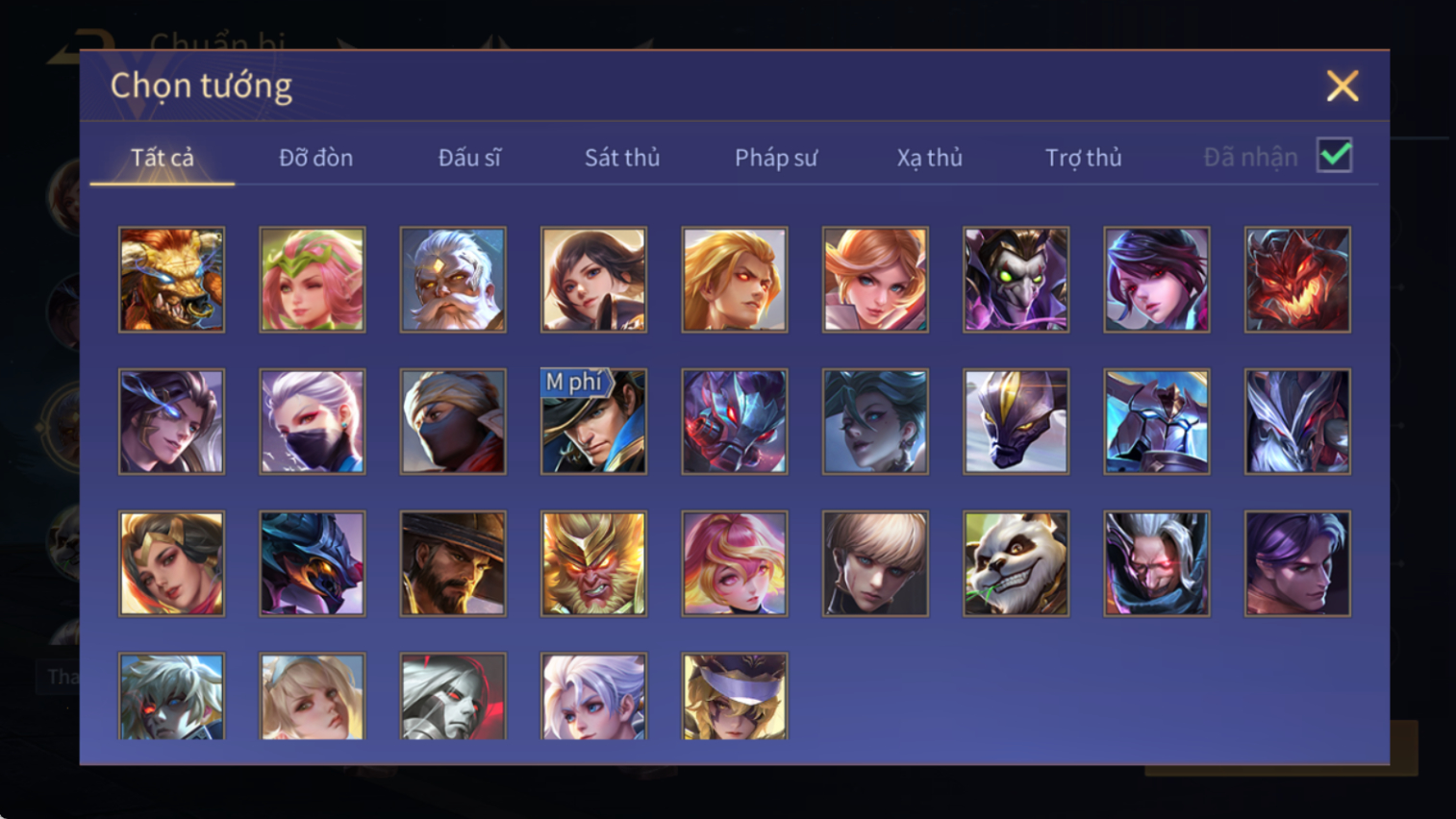Pick the golden lion beast hero
The height and width of the screenshot is (819, 1456).
tap(171, 280)
